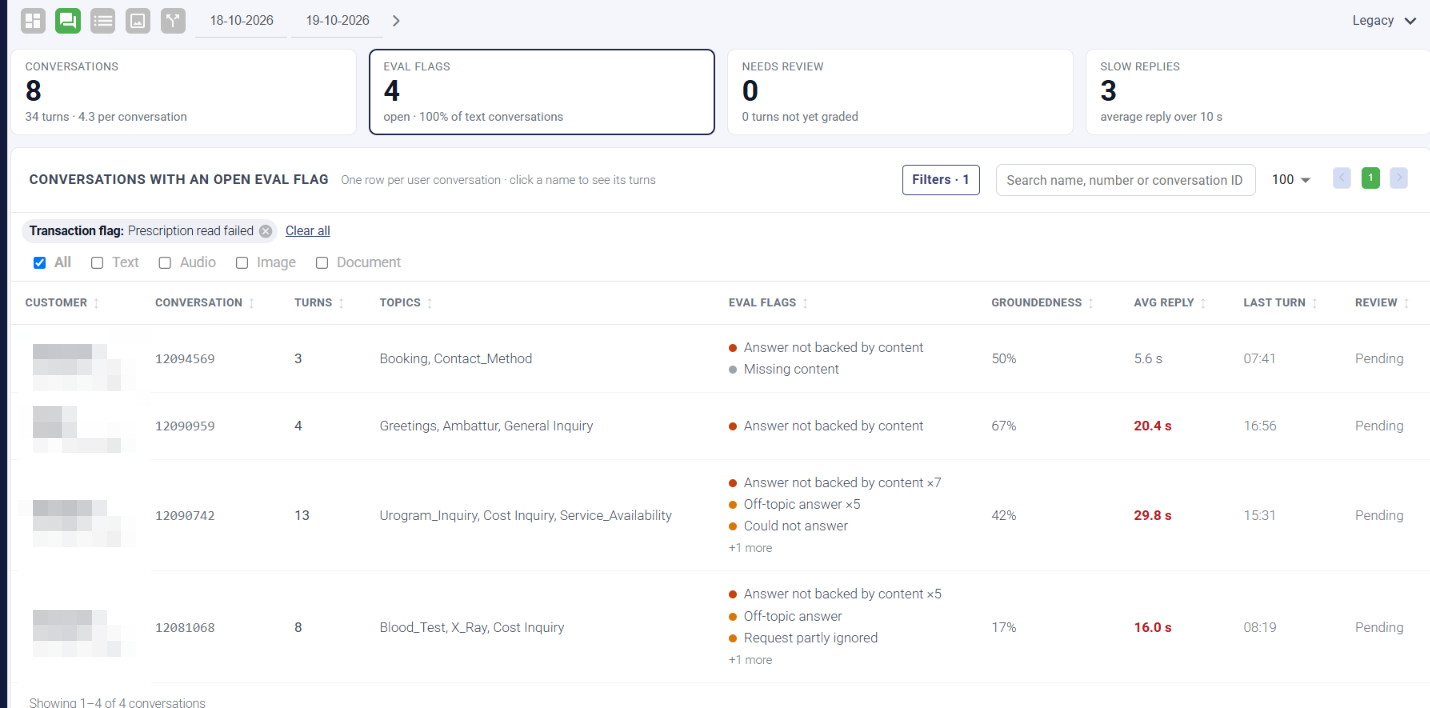Click the branching flow split icon

click(x=173, y=20)
